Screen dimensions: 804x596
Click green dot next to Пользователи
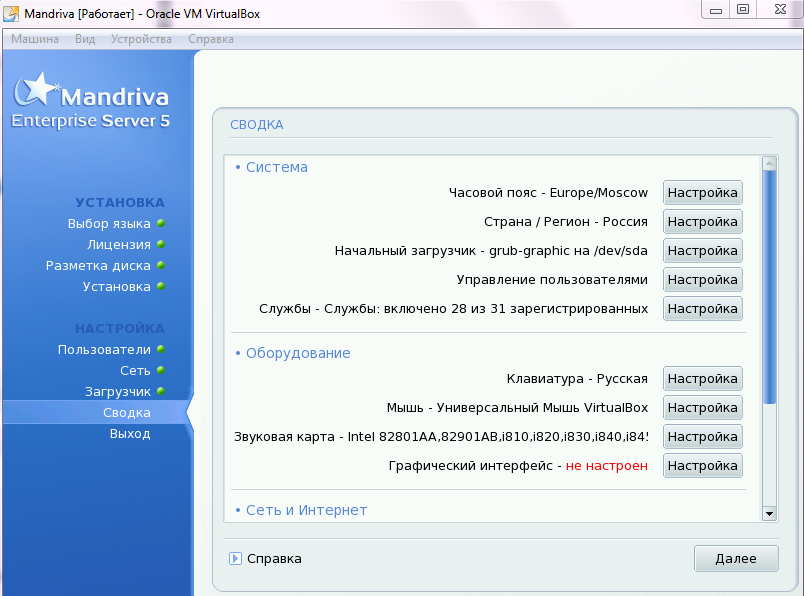pos(161,349)
